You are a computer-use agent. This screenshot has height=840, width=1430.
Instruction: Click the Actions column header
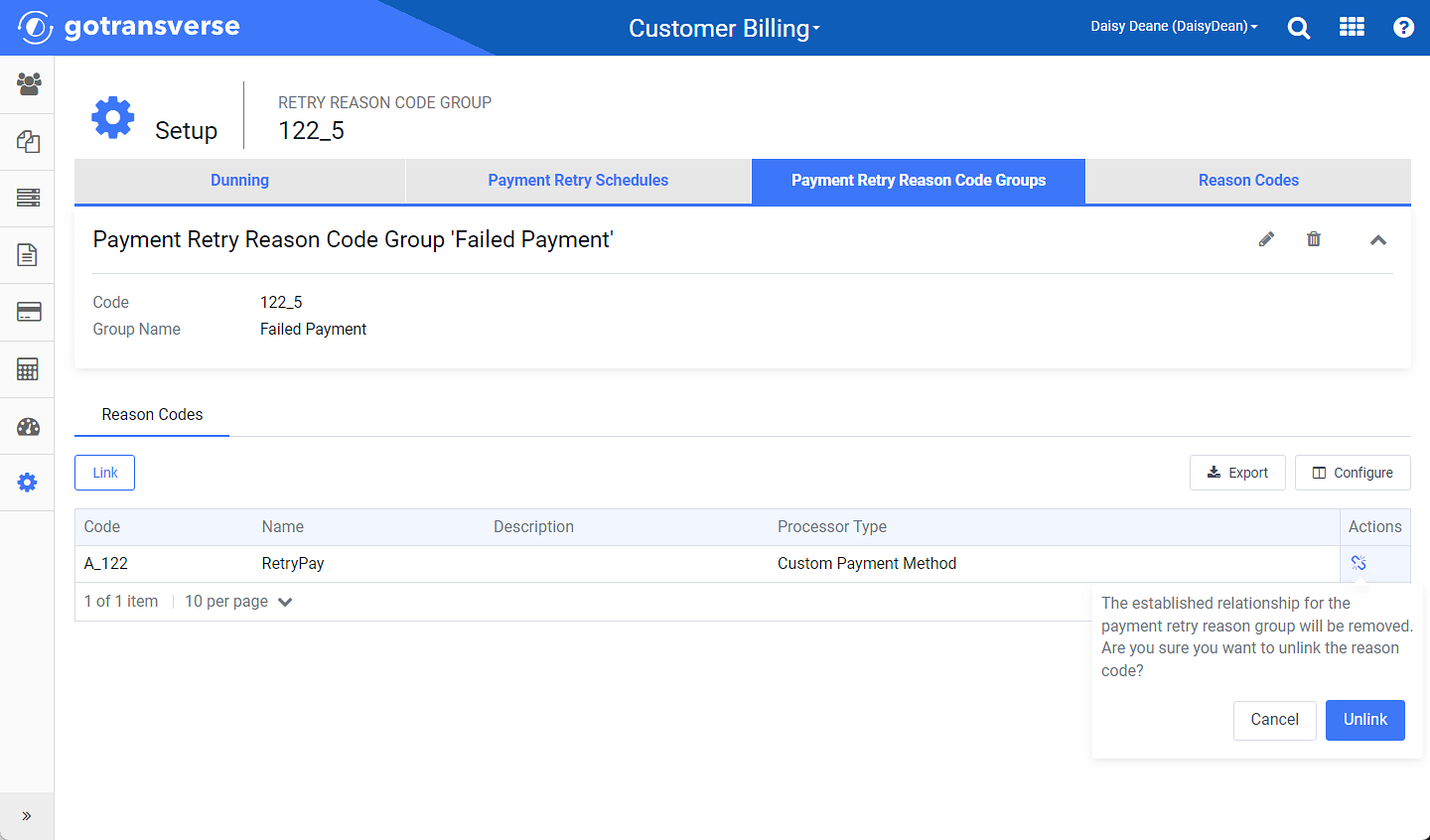tap(1375, 527)
